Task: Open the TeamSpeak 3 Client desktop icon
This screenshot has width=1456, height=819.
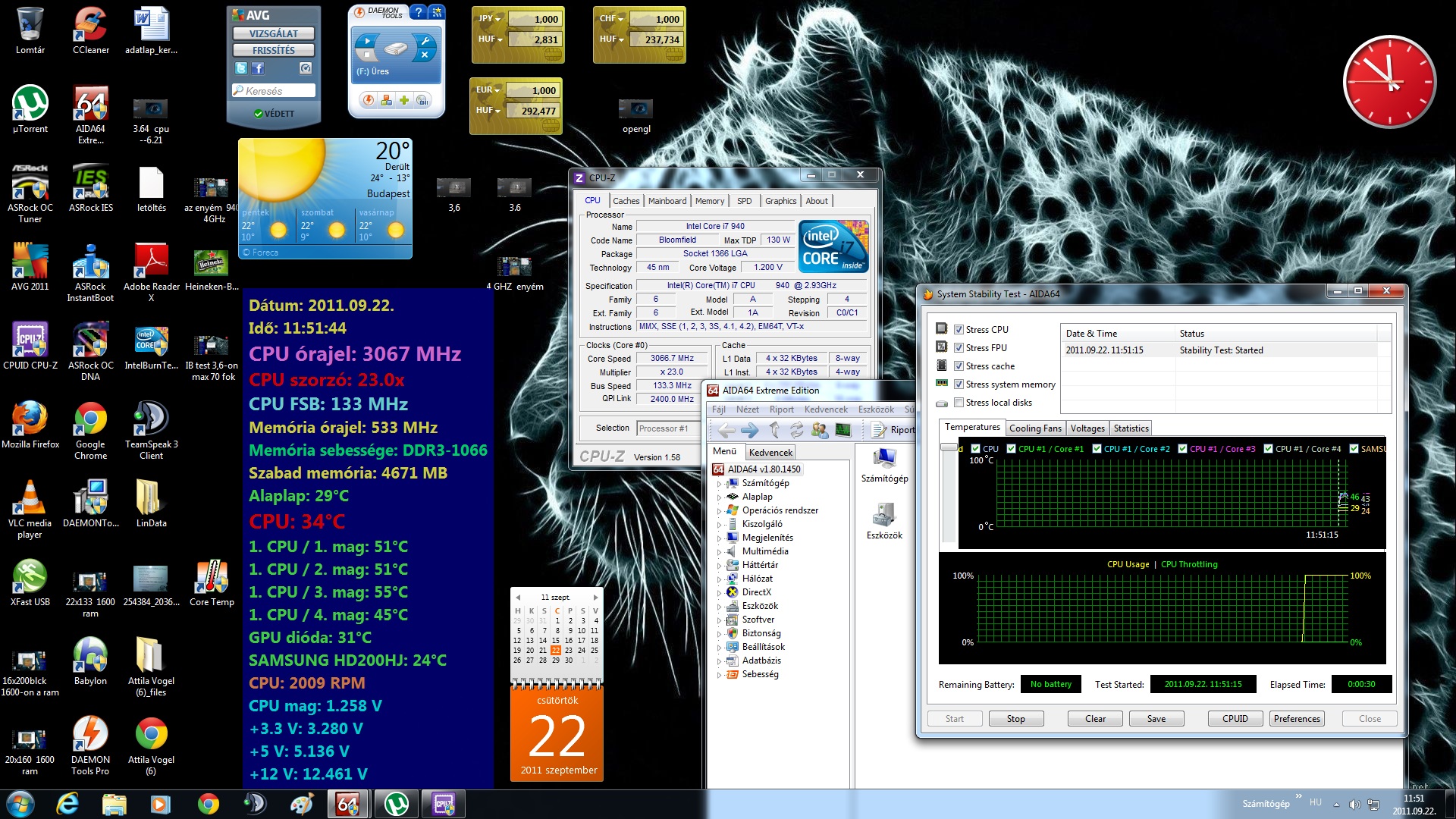Action: pyautogui.click(x=151, y=419)
